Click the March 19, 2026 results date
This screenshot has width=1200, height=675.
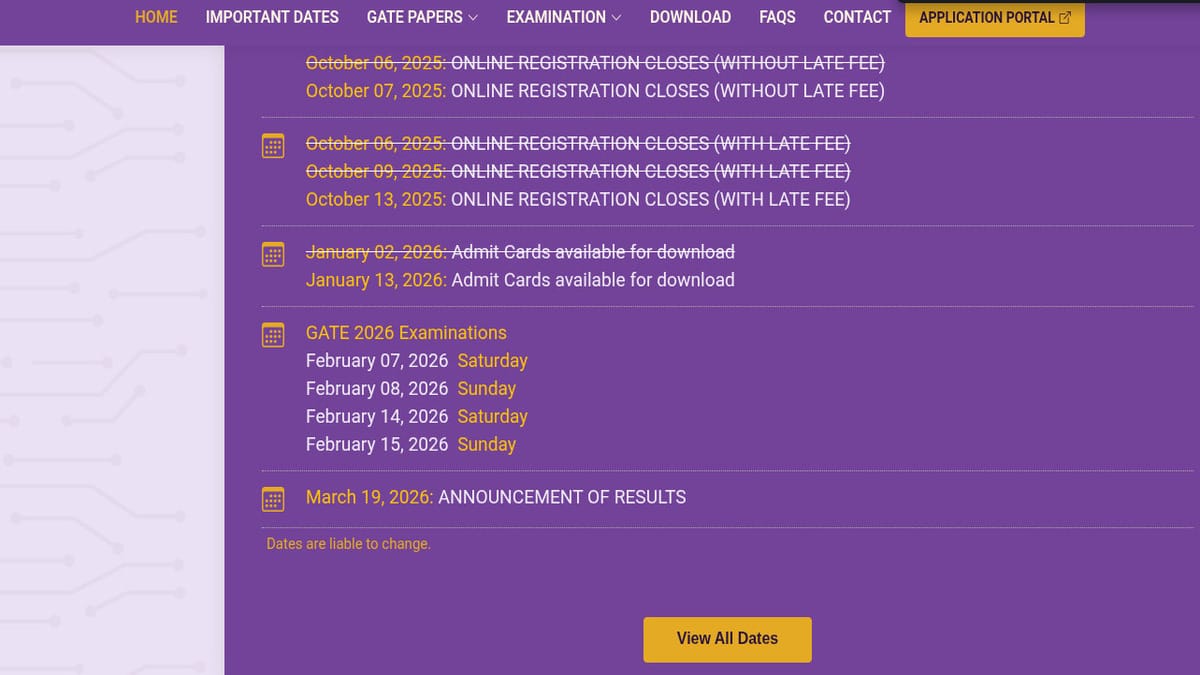(x=369, y=497)
